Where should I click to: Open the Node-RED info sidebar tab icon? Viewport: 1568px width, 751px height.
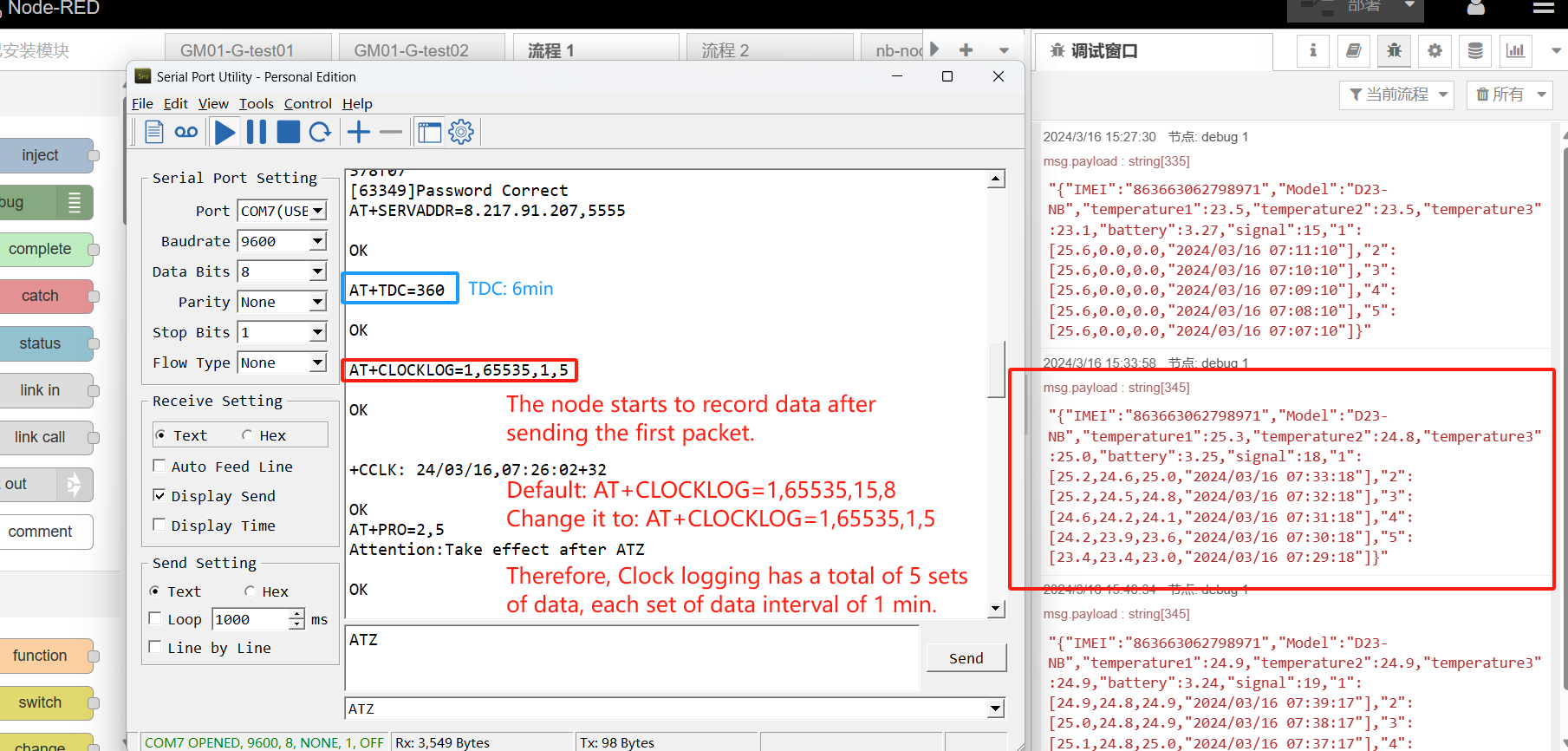(1313, 51)
